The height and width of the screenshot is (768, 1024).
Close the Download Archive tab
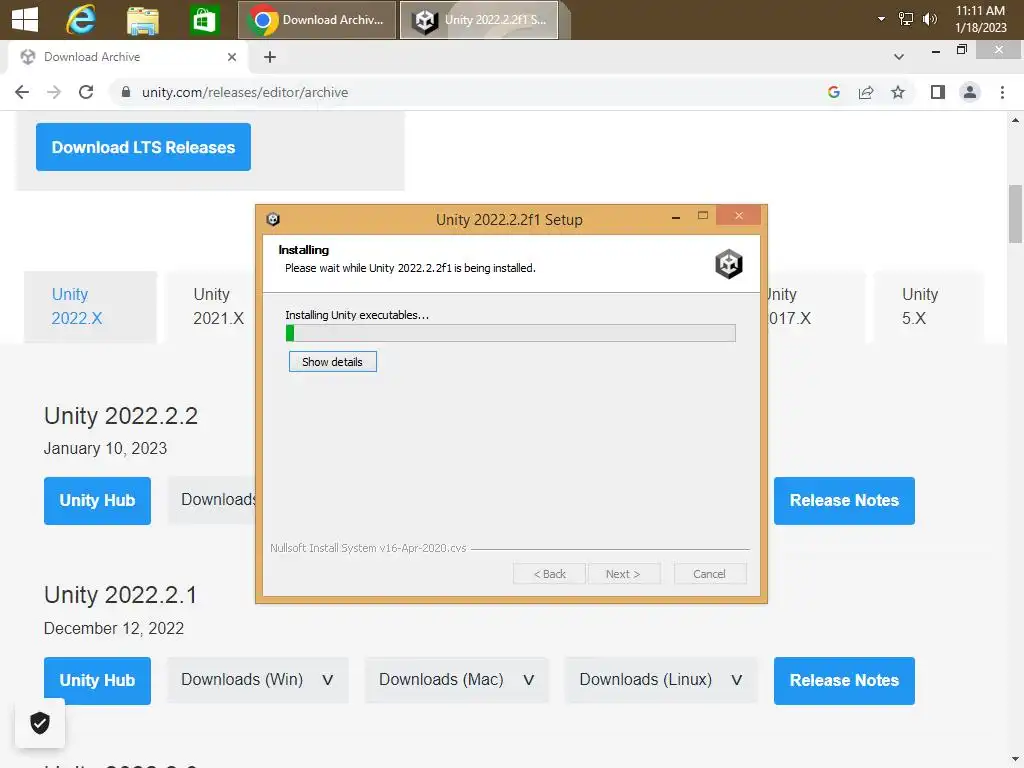pos(231,57)
